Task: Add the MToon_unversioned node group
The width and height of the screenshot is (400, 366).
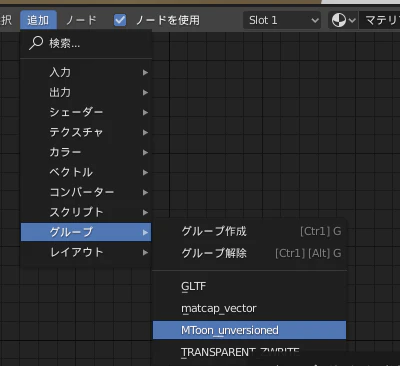Action: 249,330
